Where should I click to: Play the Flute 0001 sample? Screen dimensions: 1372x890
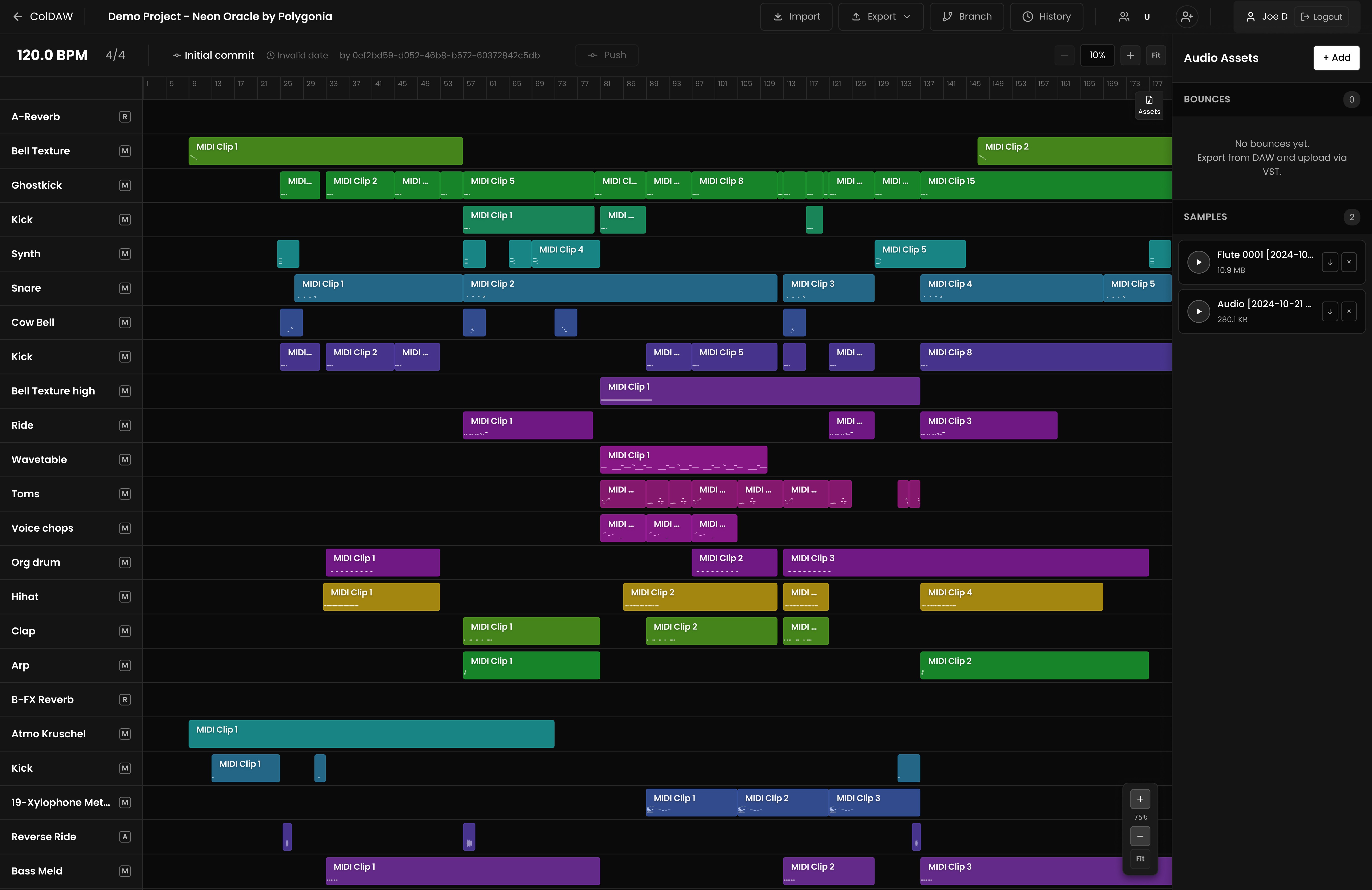1198,262
